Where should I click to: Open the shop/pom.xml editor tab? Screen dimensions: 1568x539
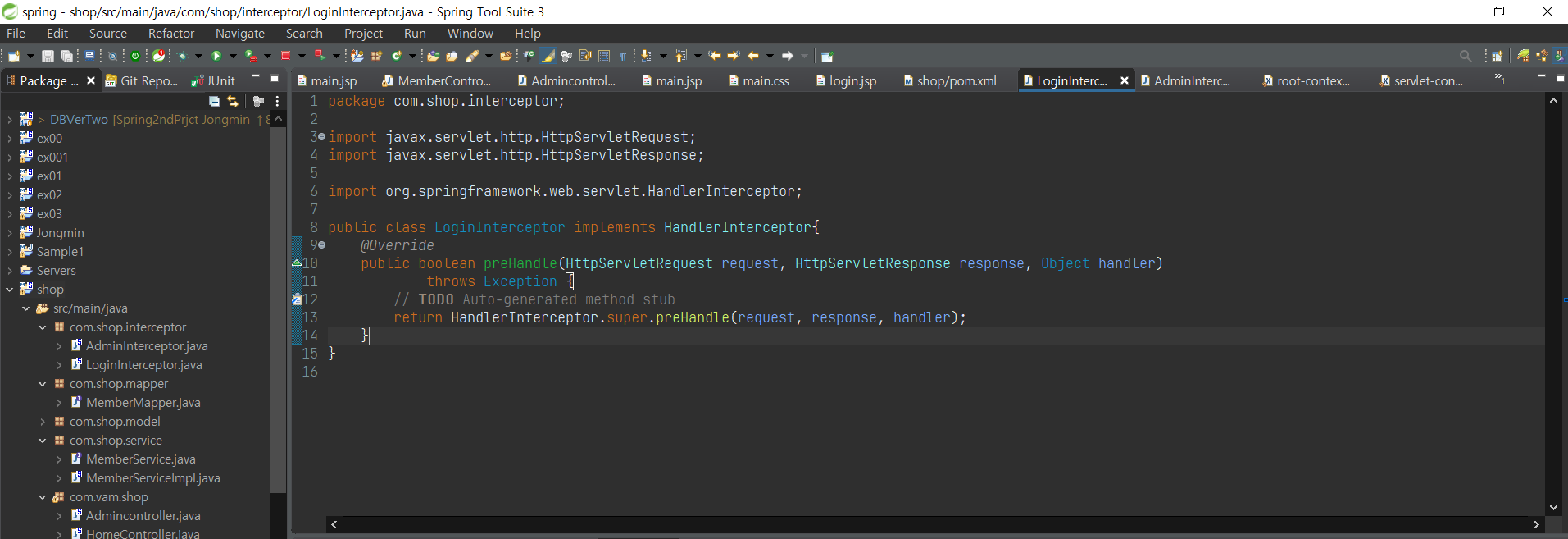click(x=949, y=80)
